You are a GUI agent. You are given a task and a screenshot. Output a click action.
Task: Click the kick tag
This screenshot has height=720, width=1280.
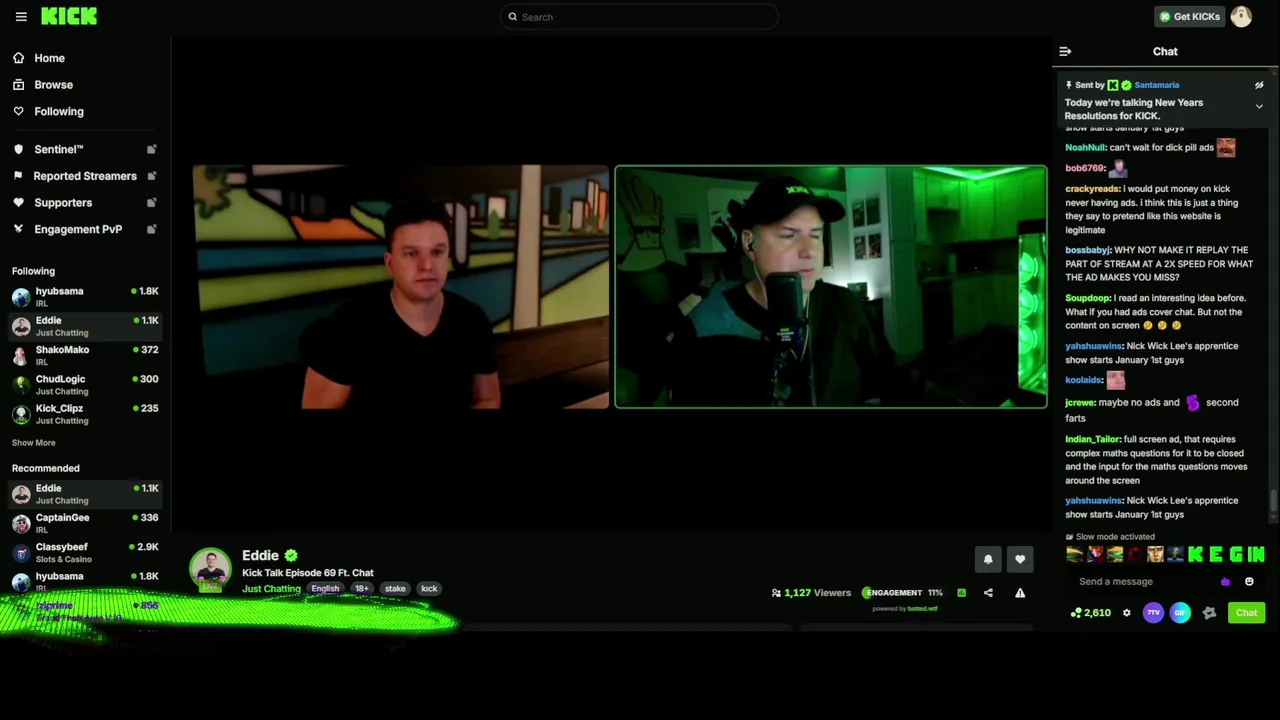click(429, 589)
